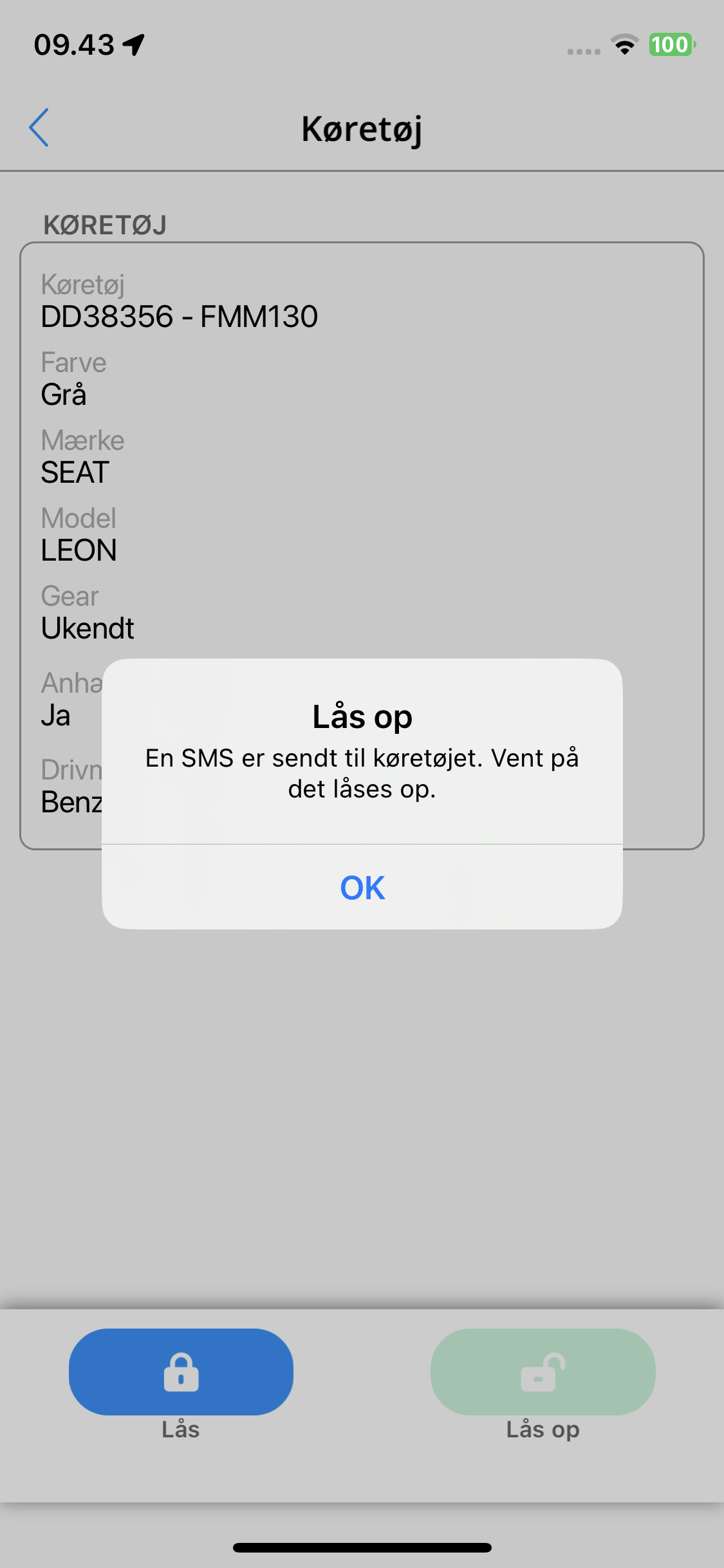Image resolution: width=724 pixels, height=1568 pixels.
Task: Tap the home indicator bar at the bottom
Action: coord(362,1547)
